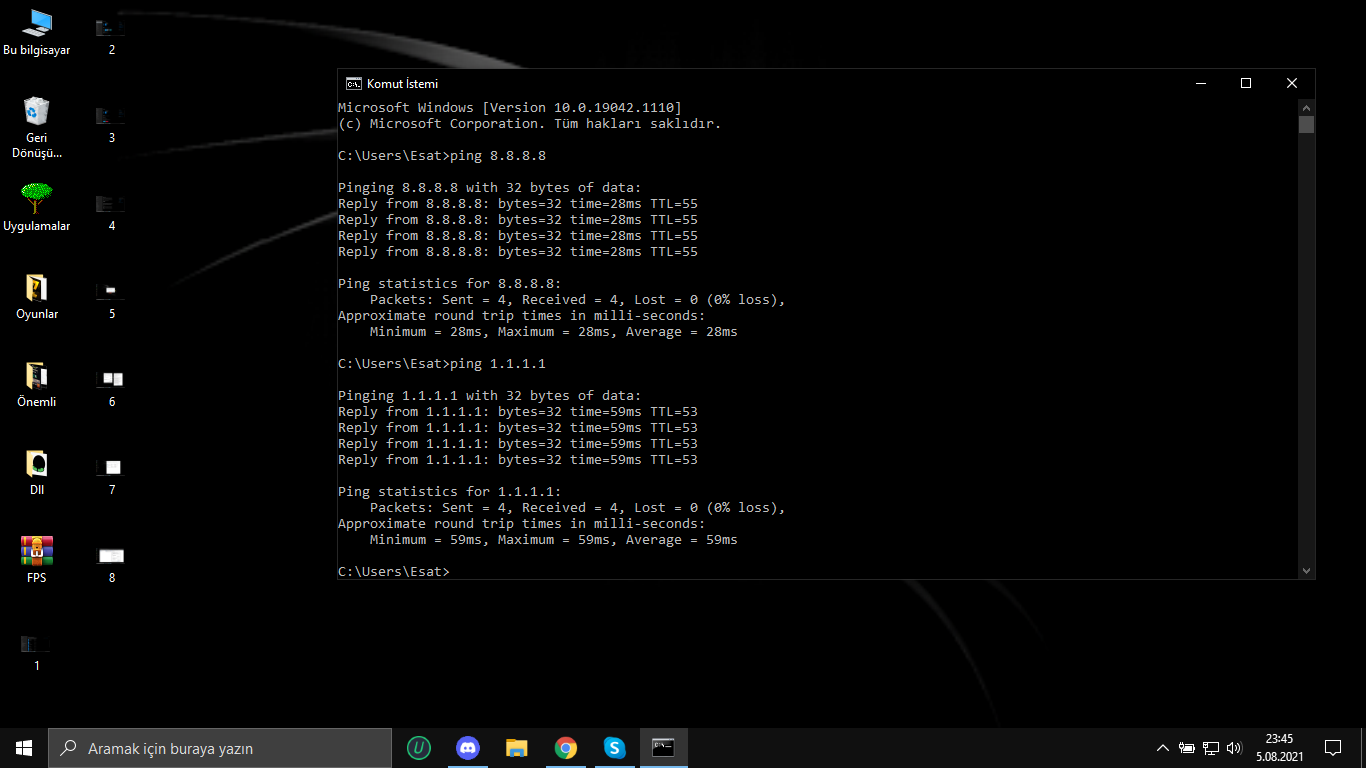The width and height of the screenshot is (1366, 768).
Task: Open the clock and date flyout
Action: coord(1279,748)
